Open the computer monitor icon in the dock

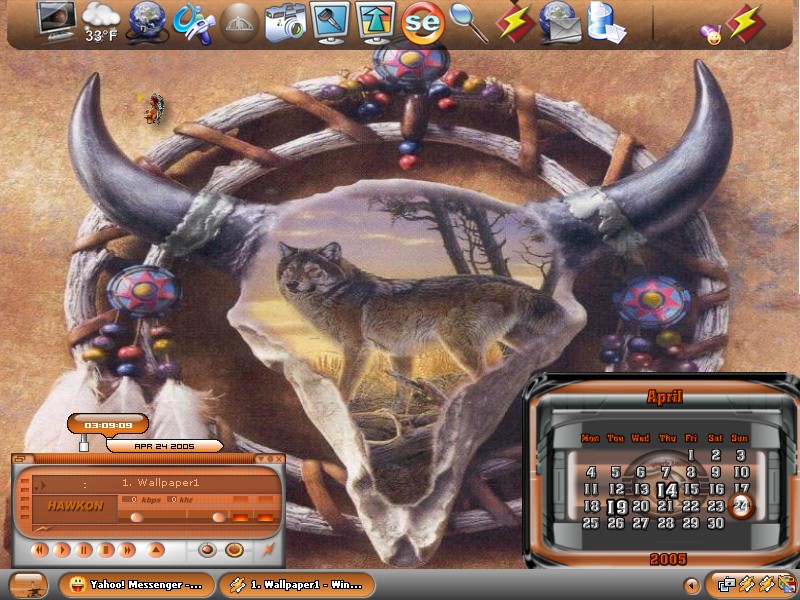(x=57, y=21)
